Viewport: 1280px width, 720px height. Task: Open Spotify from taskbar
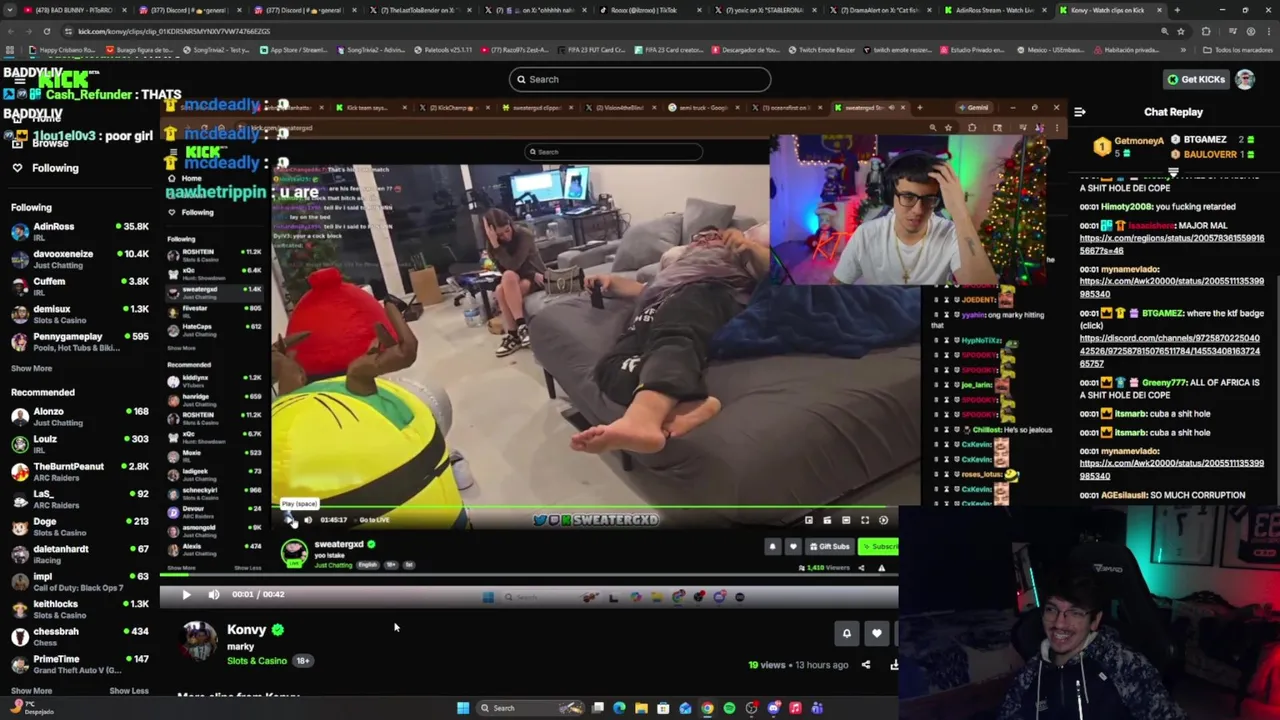[729, 708]
